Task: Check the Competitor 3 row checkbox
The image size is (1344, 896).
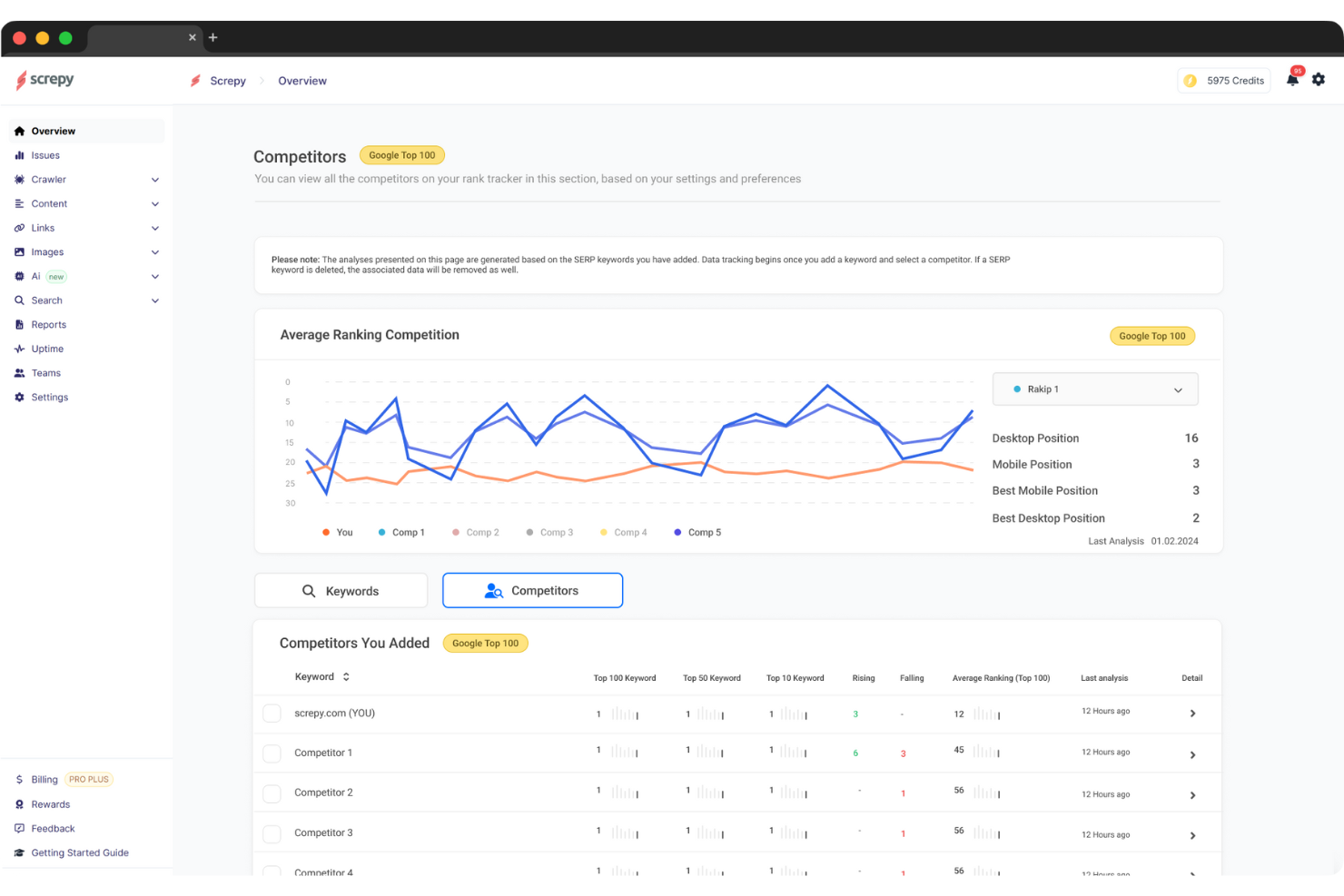Action: coord(272,833)
